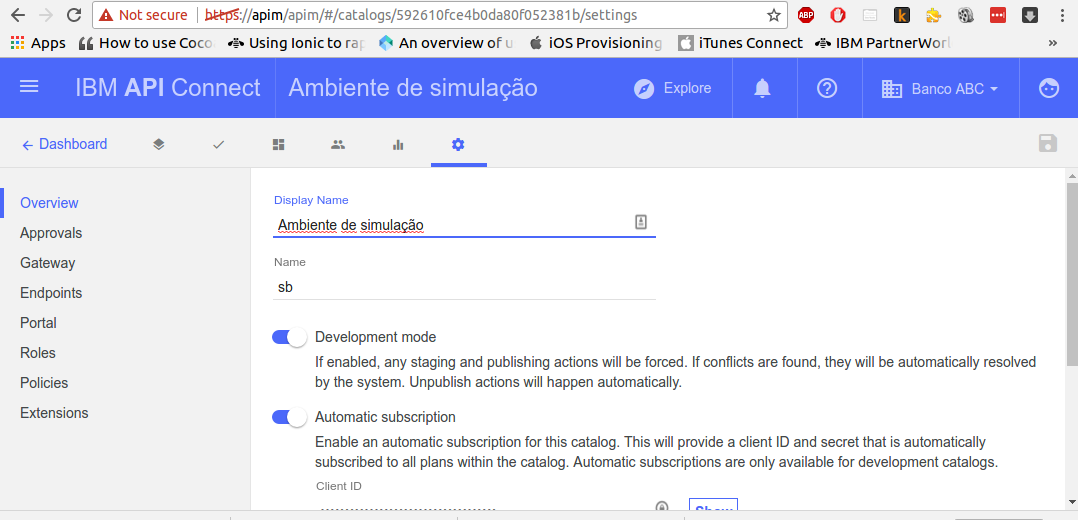Toggle Automatic subscription switch

(289, 417)
